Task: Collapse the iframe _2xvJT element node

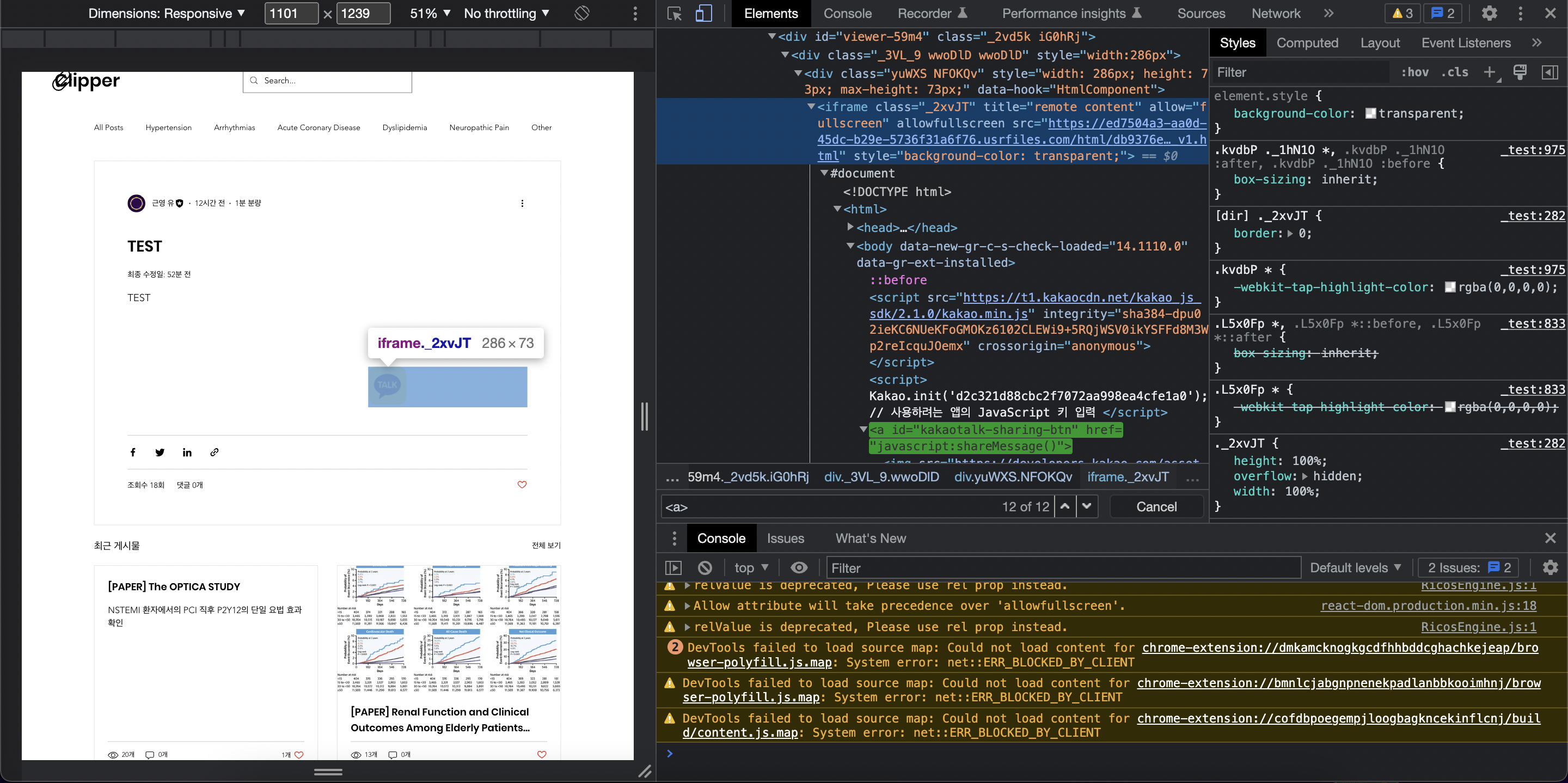Action: click(811, 107)
